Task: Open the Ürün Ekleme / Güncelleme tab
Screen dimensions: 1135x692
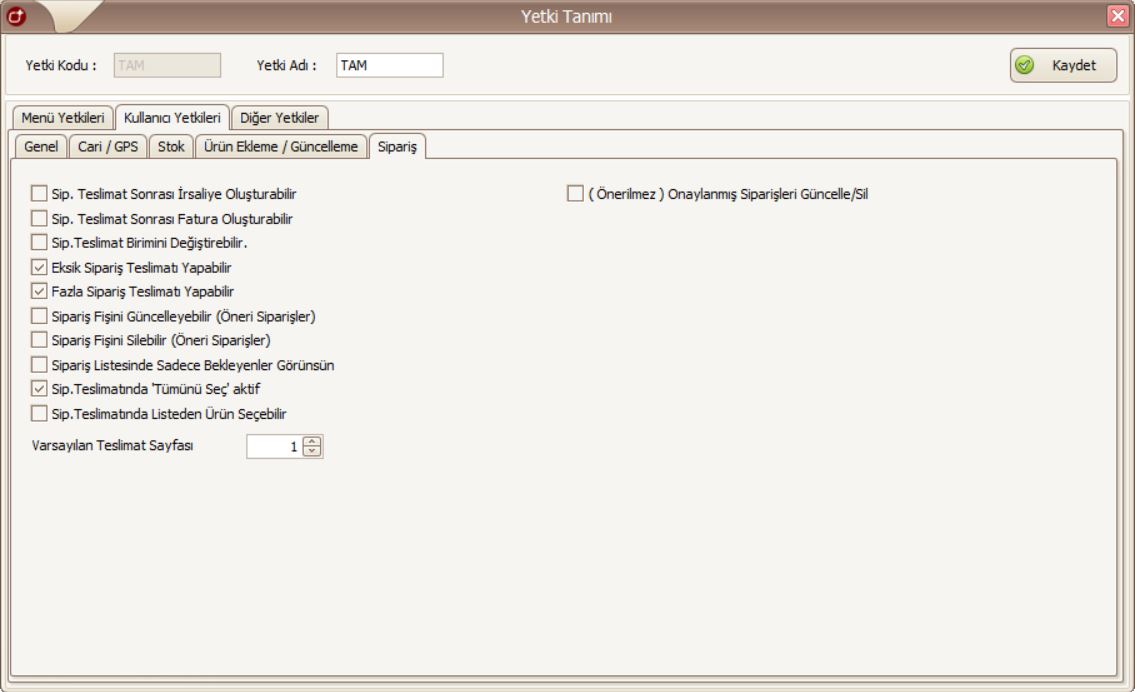Action: pos(280,146)
